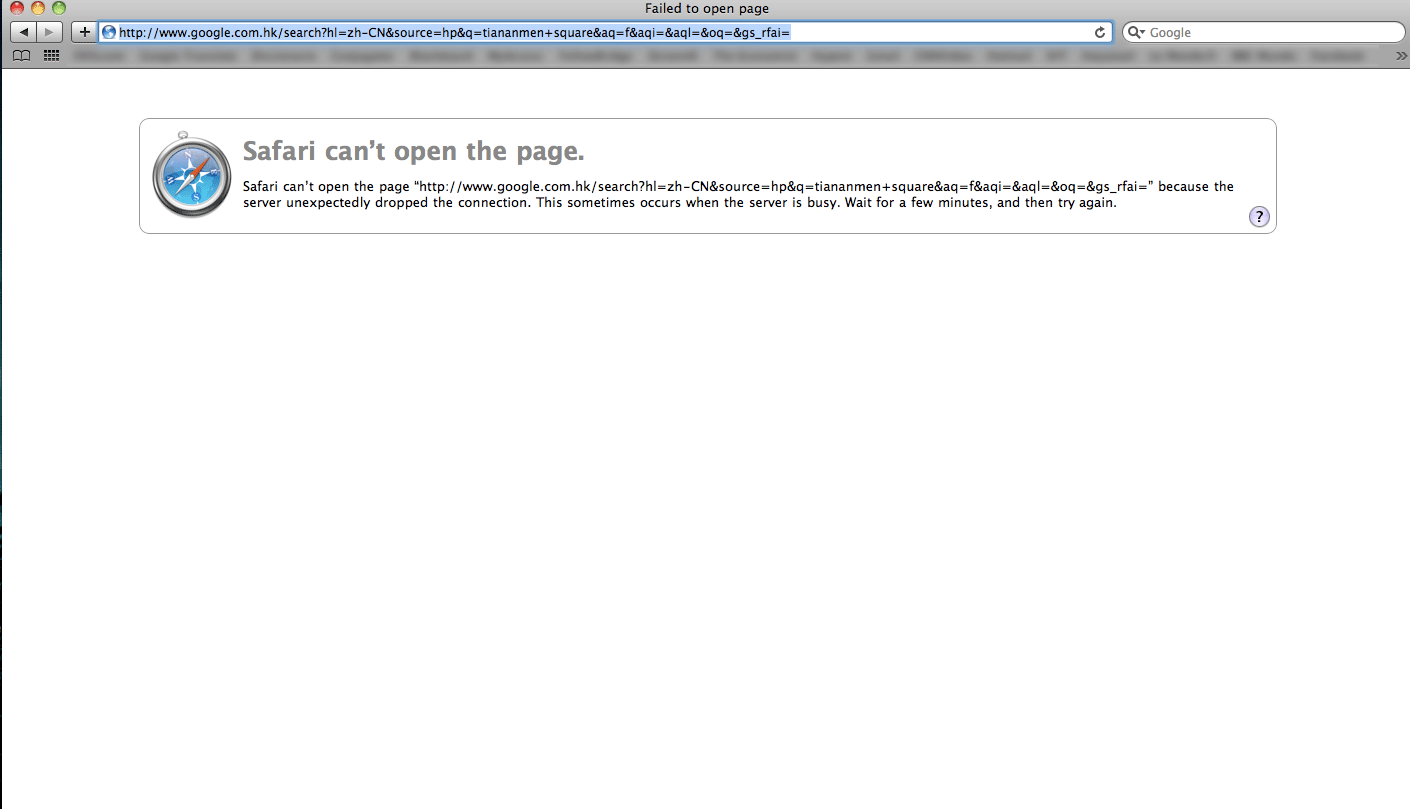Click the Safari compass icon in error box
The width and height of the screenshot is (1410, 809).
click(x=191, y=175)
